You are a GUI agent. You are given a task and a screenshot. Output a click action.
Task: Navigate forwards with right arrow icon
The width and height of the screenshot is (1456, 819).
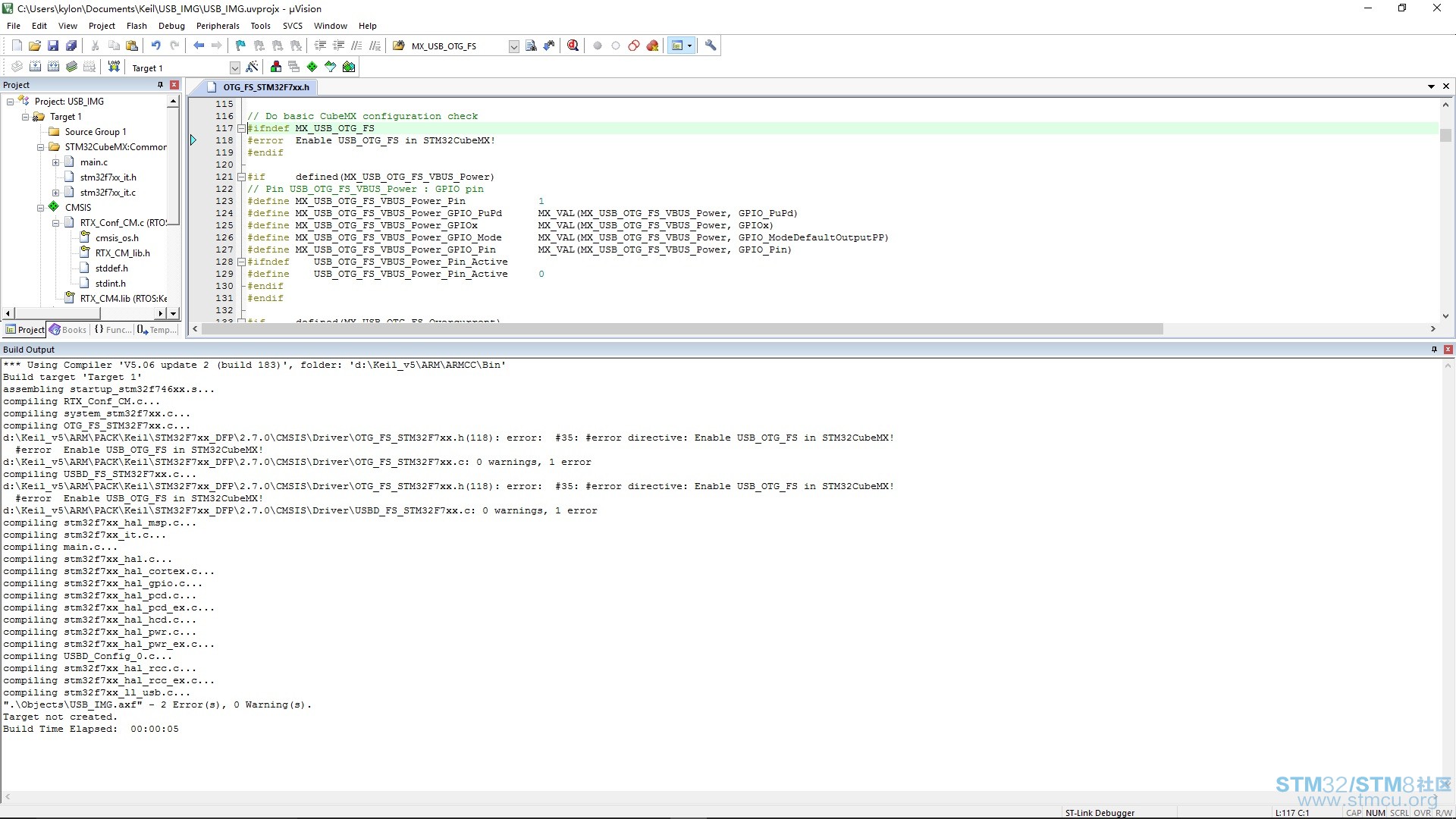(x=217, y=45)
